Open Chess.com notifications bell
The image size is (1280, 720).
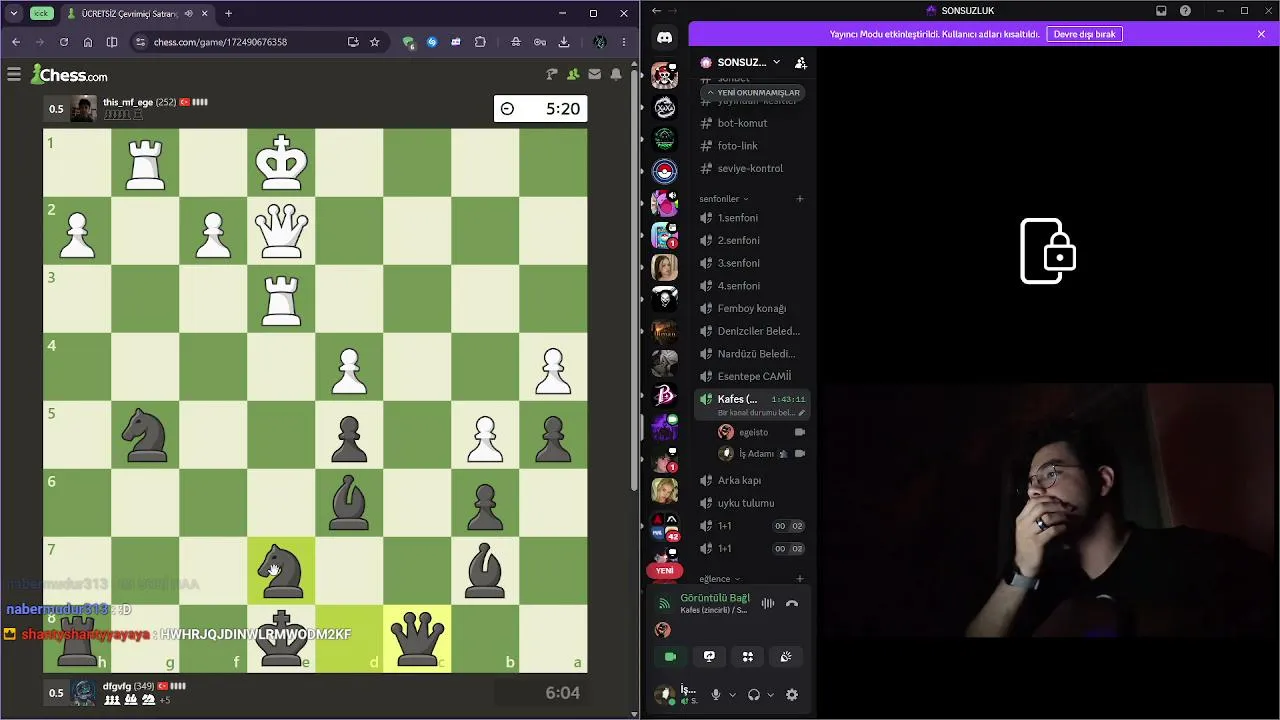[616, 74]
